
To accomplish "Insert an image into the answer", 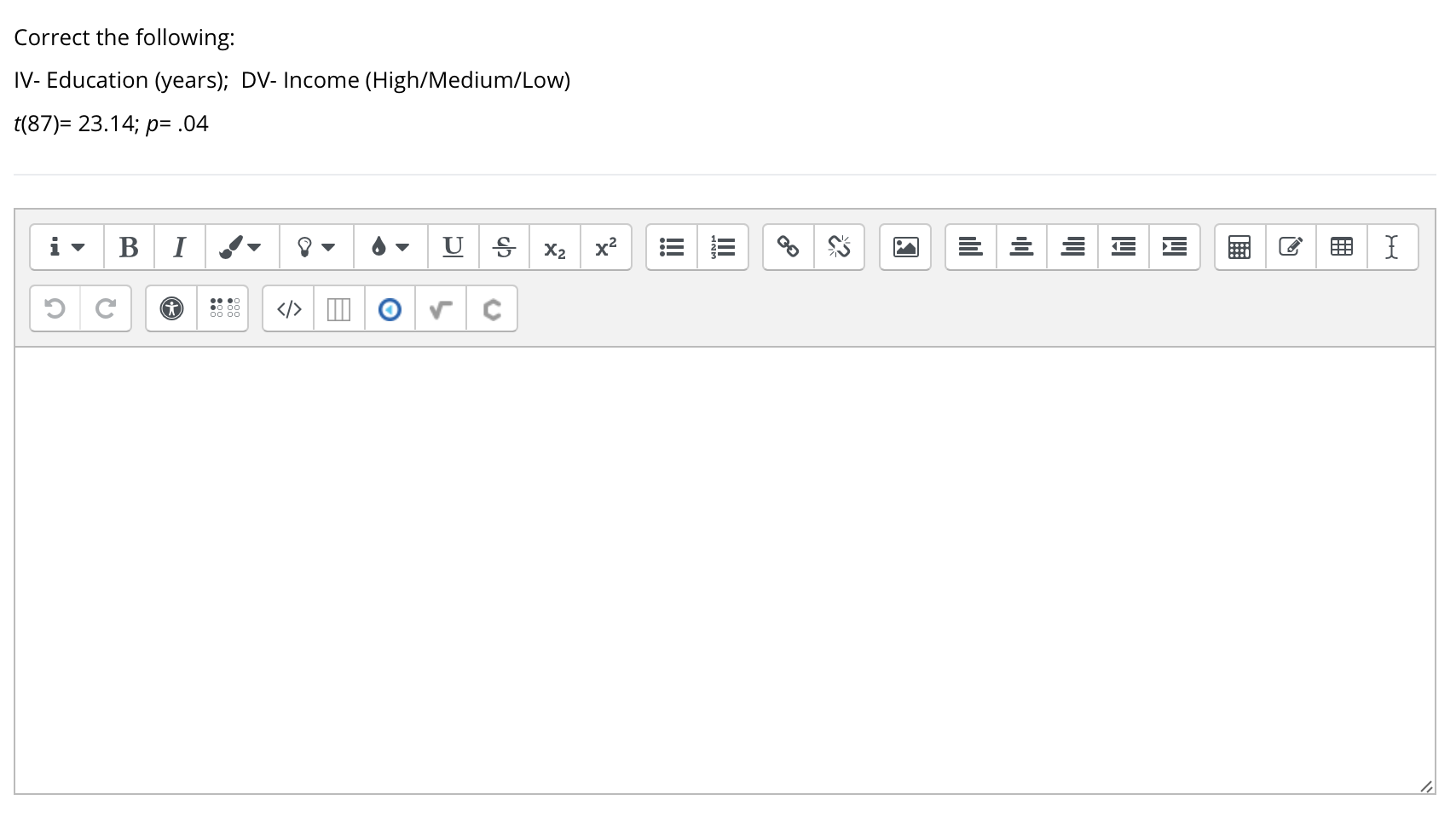I will [x=905, y=247].
